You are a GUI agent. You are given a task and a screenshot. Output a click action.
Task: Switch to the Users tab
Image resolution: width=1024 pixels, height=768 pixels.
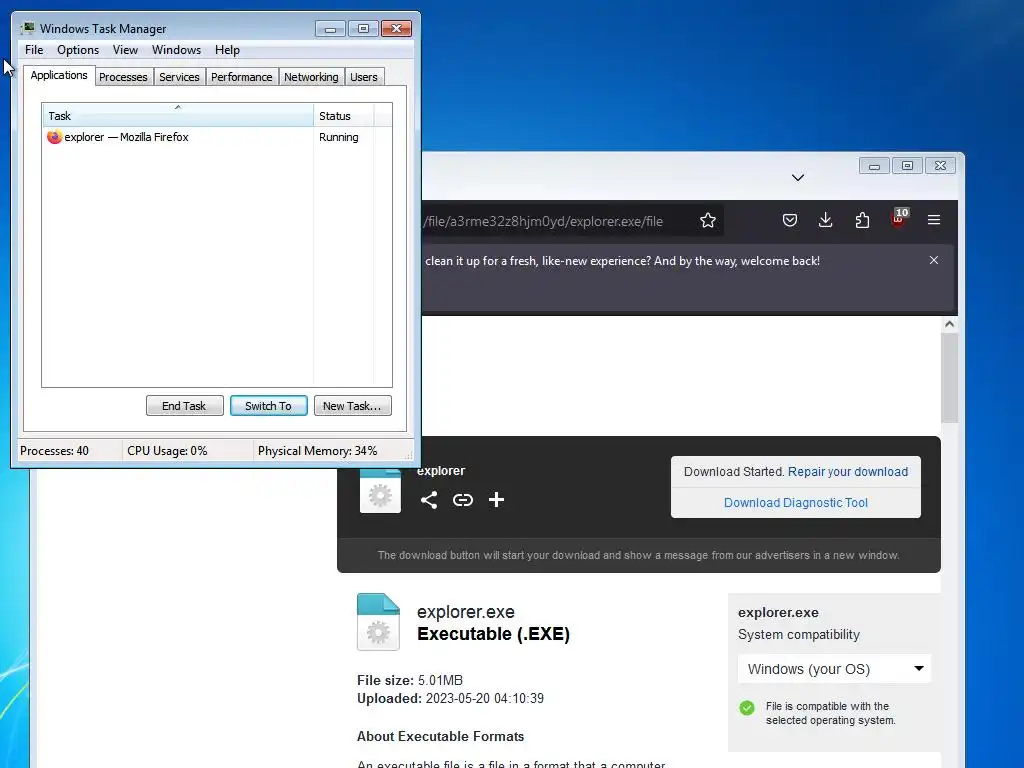pyautogui.click(x=364, y=77)
